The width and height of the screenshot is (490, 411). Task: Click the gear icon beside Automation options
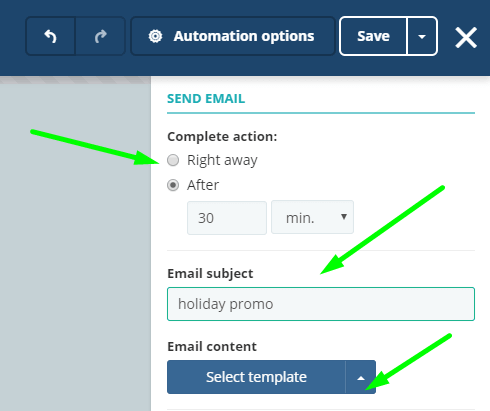pos(155,36)
